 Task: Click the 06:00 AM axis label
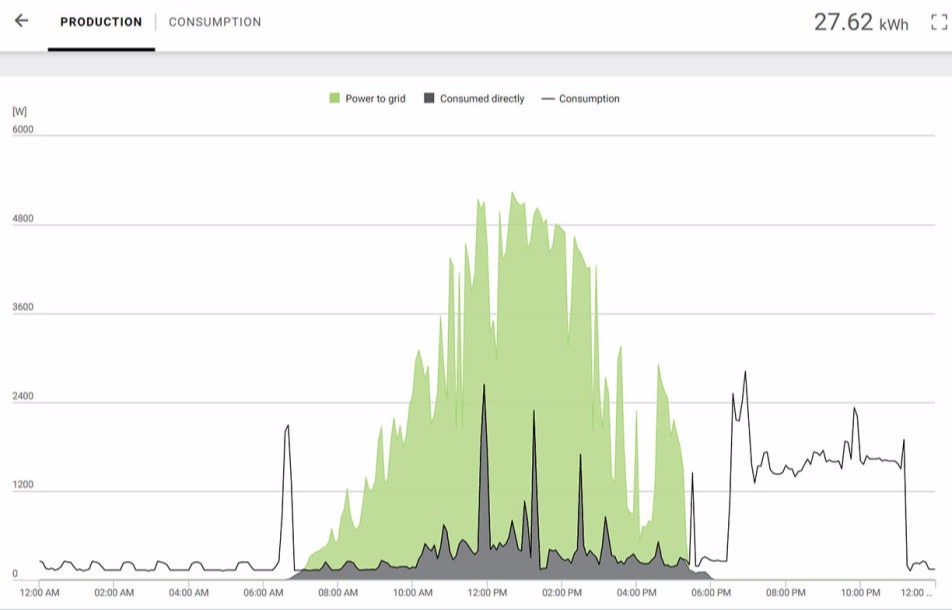pos(263,592)
